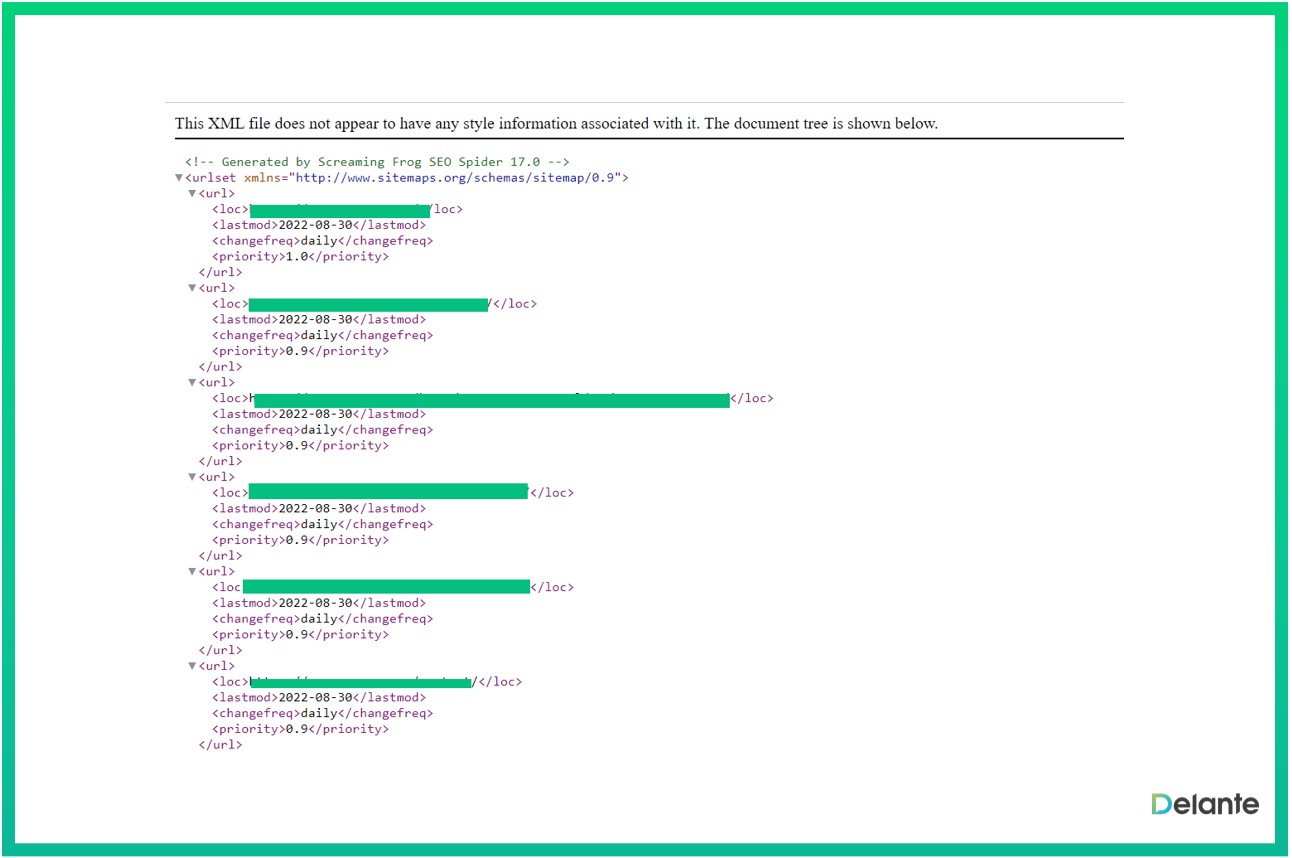Click the 'This XML file' notice text
The image size is (1292, 858).
coord(556,124)
